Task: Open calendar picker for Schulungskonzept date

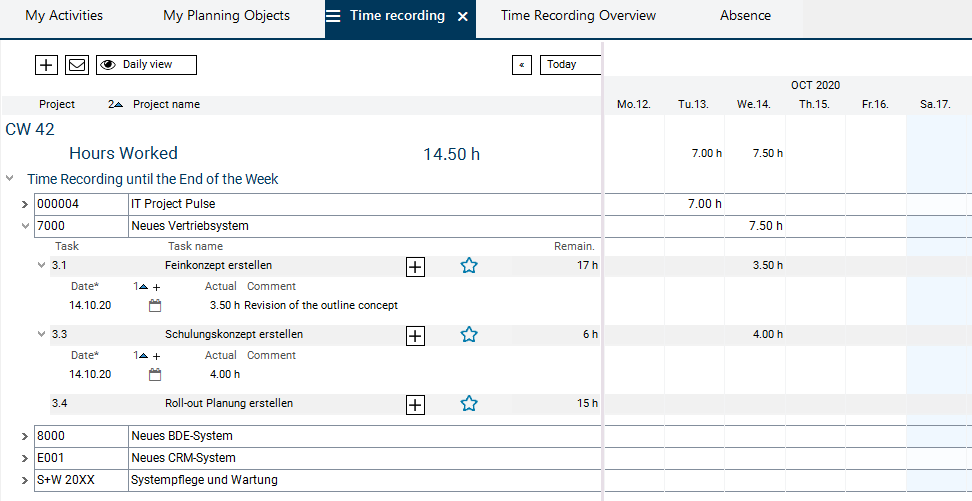Action: (154, 375)
